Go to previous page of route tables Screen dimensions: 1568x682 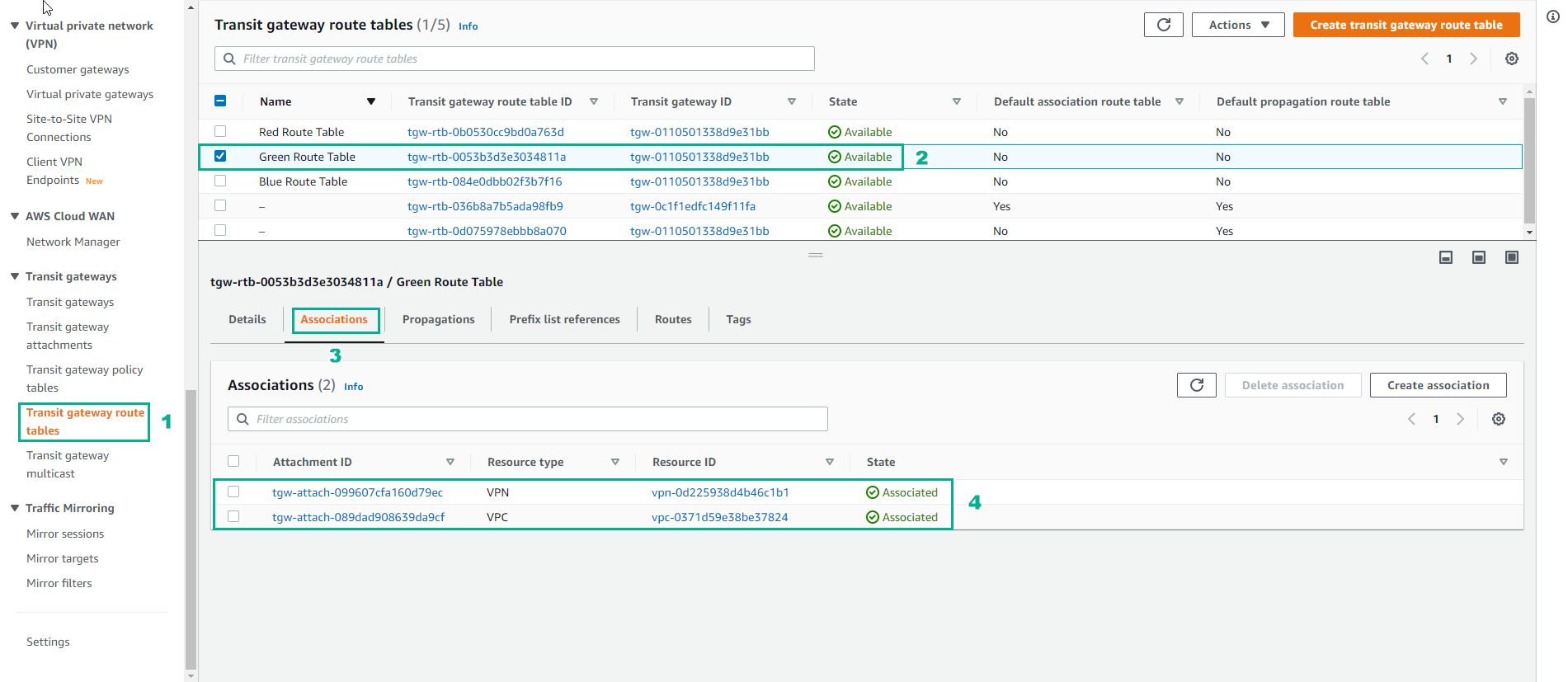pos(1424,59)
